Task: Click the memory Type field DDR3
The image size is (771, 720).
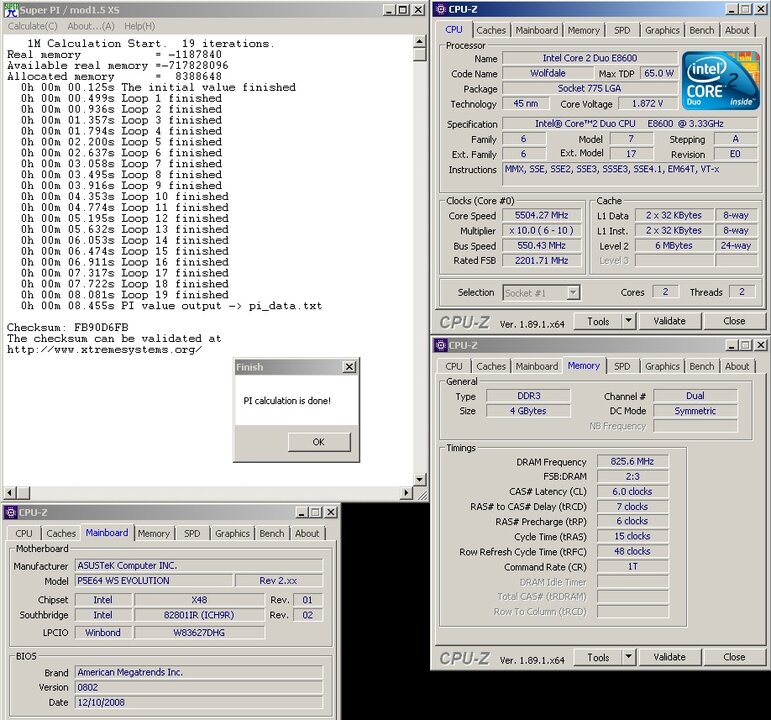Action: coord(529,396)
